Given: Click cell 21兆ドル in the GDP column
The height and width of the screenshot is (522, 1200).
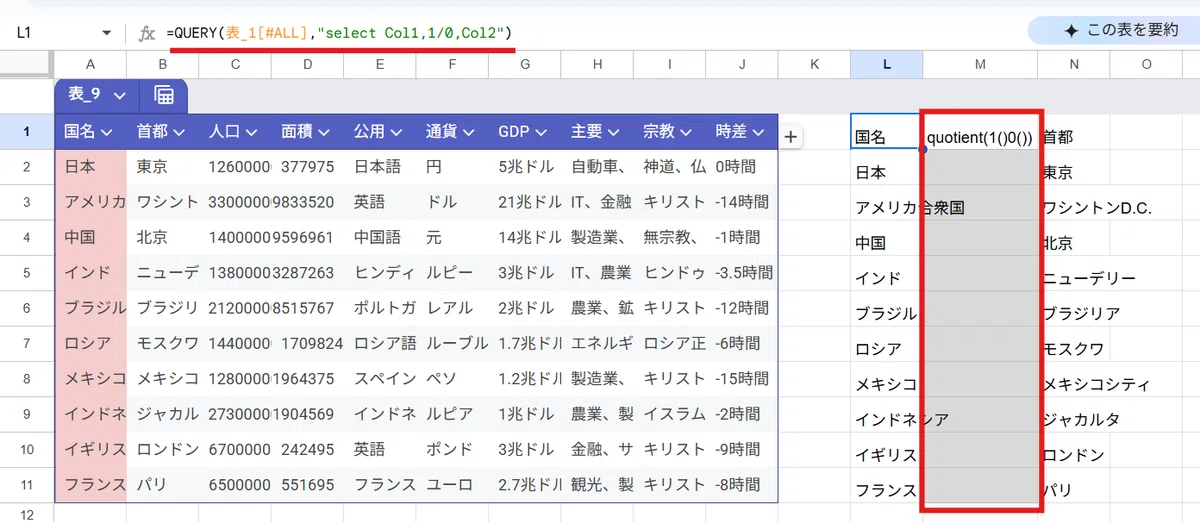Looking at the screenshot, I should click(x=524, y=202).
